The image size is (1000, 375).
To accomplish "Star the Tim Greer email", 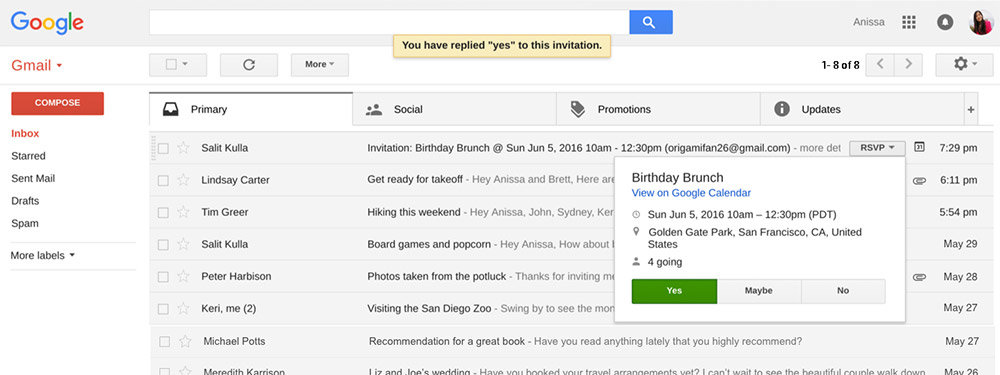I will click(184, 212).
